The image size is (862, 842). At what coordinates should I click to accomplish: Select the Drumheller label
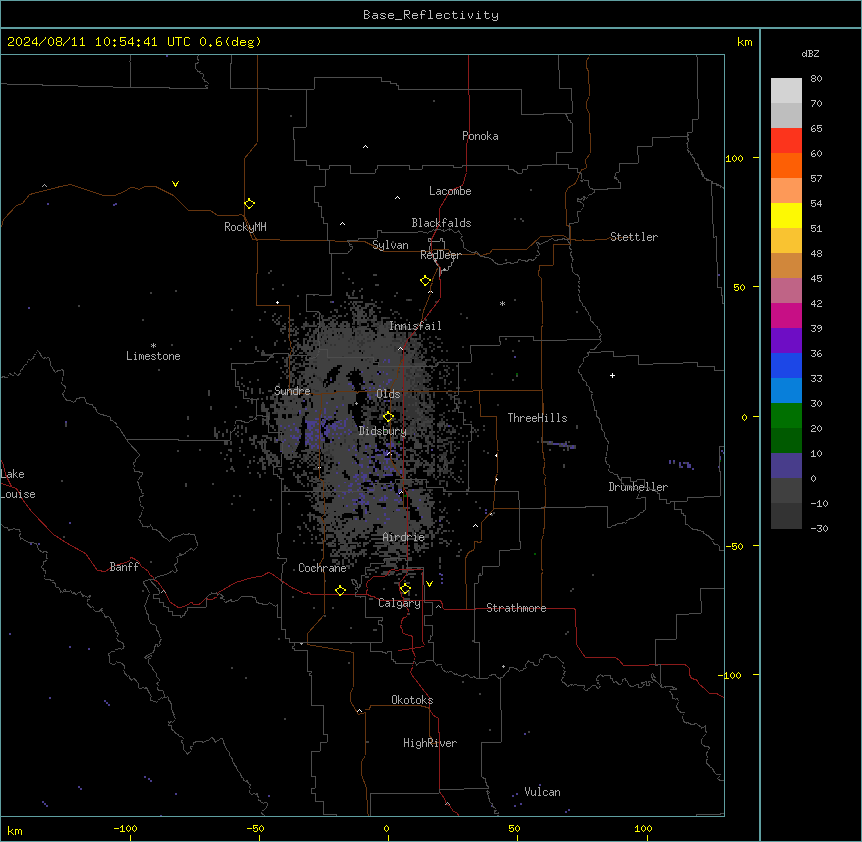638,487
